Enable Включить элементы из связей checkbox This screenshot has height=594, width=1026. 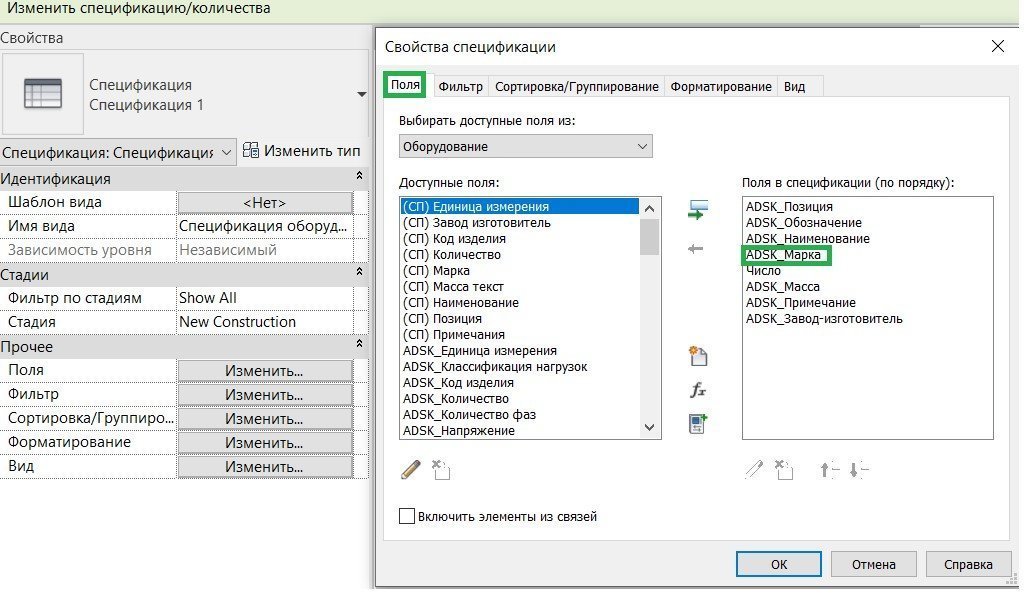407,517
